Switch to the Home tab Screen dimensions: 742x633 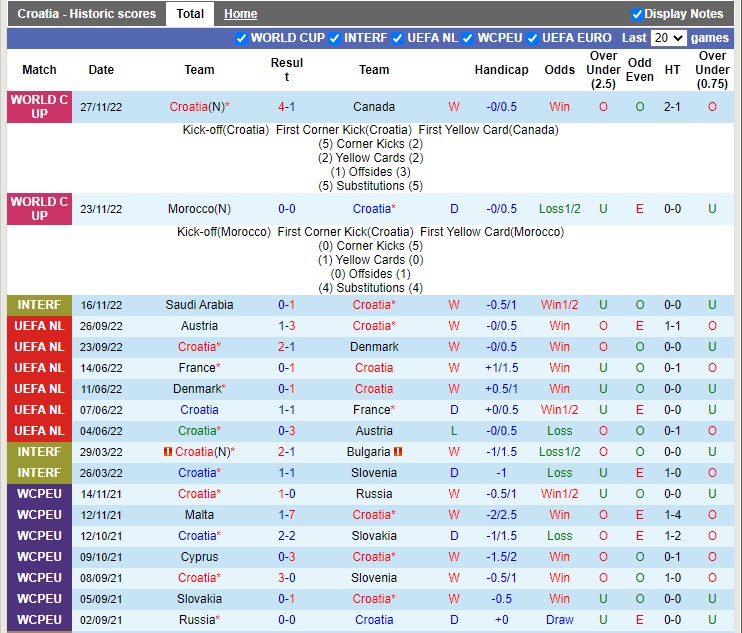tap(240, 14)
